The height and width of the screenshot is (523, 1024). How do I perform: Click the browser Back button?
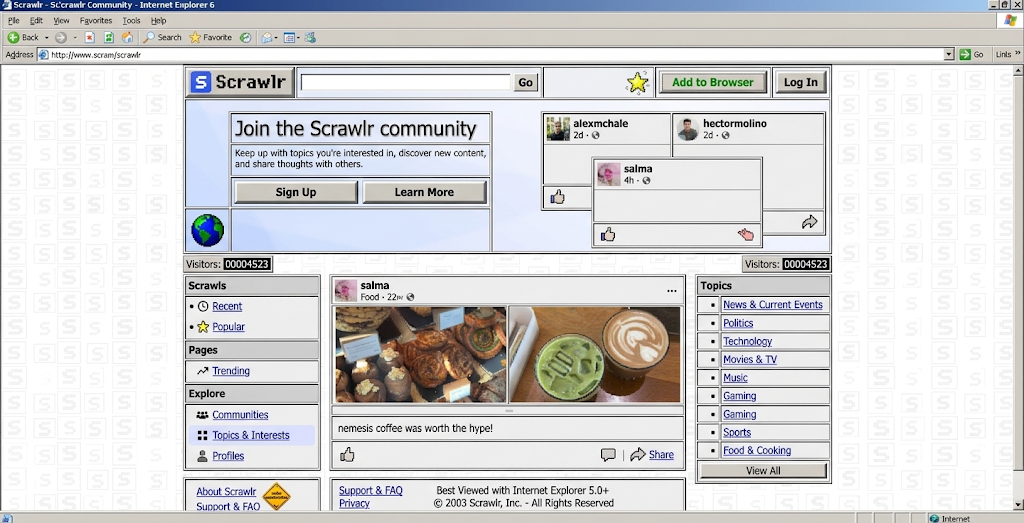(23, 38)
